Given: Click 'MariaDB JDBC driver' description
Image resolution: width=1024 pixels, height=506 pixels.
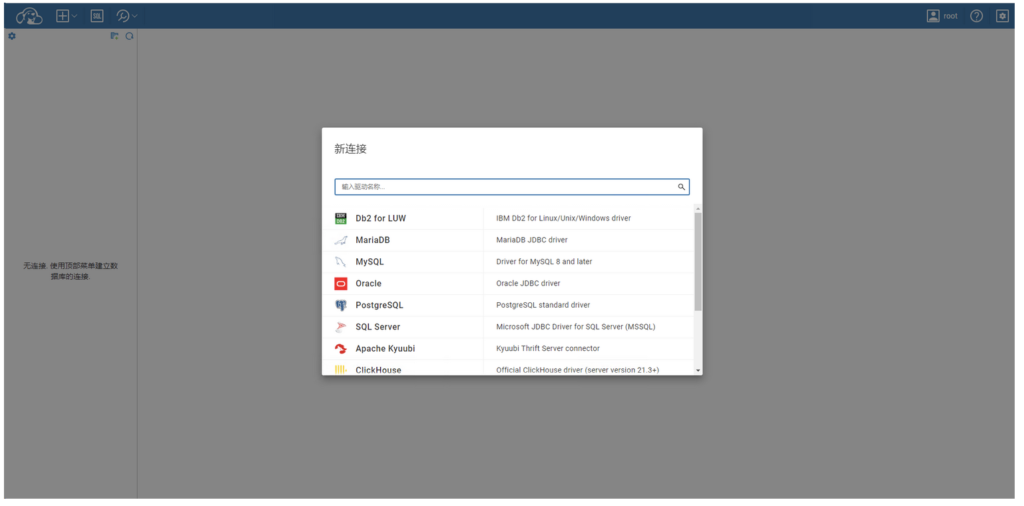Looking at the screenshot, I should (x=532, y=240).
